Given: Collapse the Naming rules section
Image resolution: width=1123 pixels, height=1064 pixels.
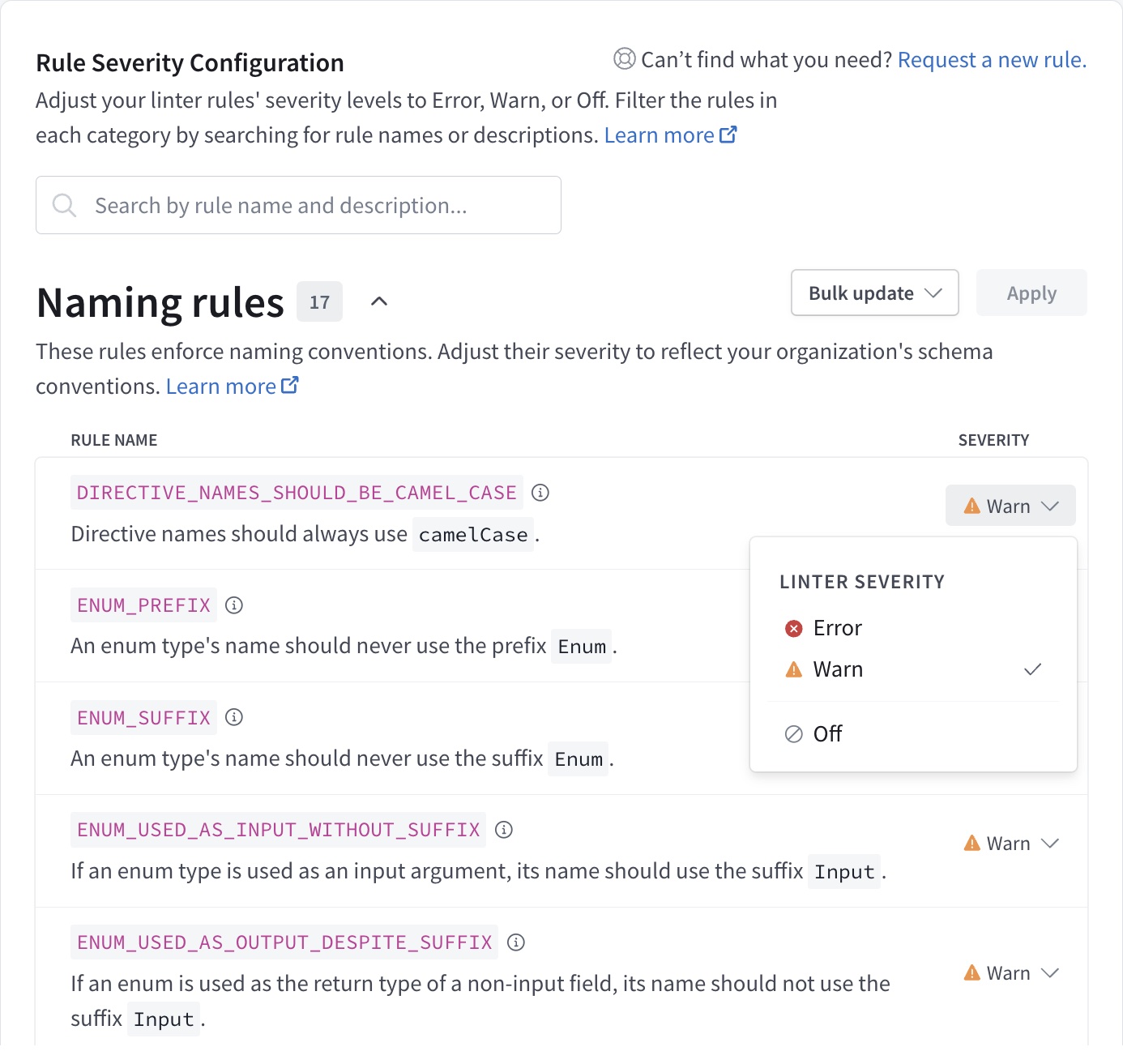Looking at the screenshot, I should (x=378, y=301).
